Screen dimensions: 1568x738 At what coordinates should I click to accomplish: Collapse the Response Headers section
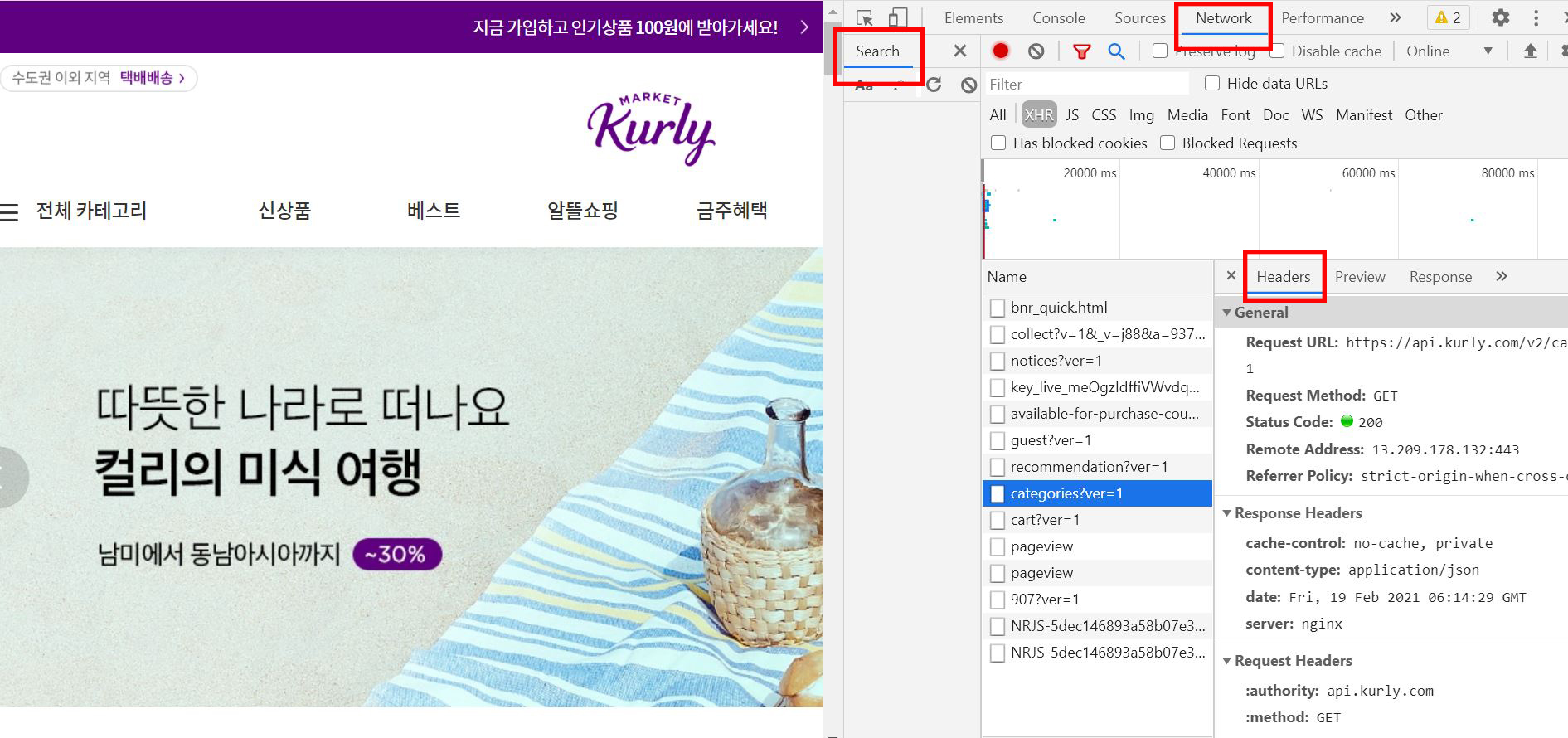tap(1227, 513)
